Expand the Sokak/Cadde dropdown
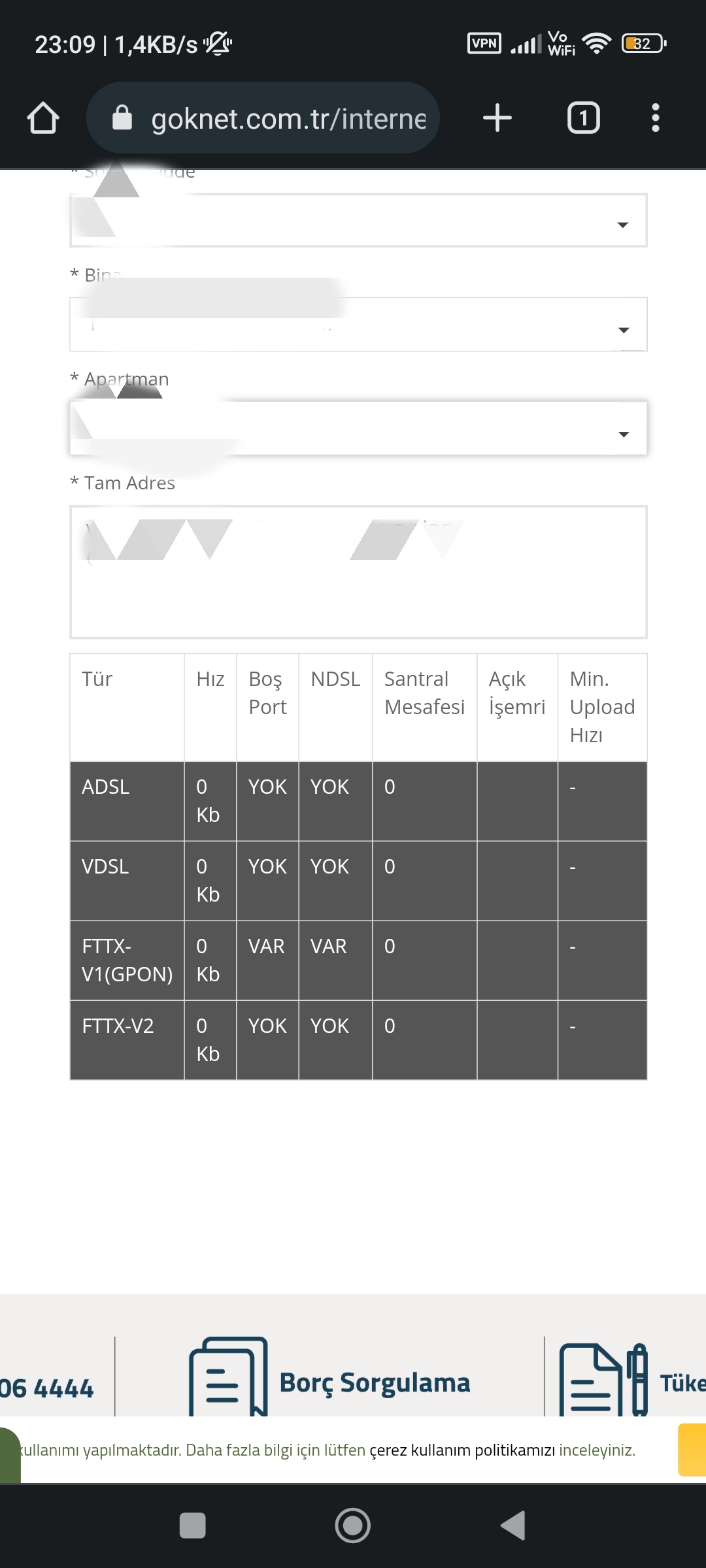706x1568 pixels. (359, 221)
